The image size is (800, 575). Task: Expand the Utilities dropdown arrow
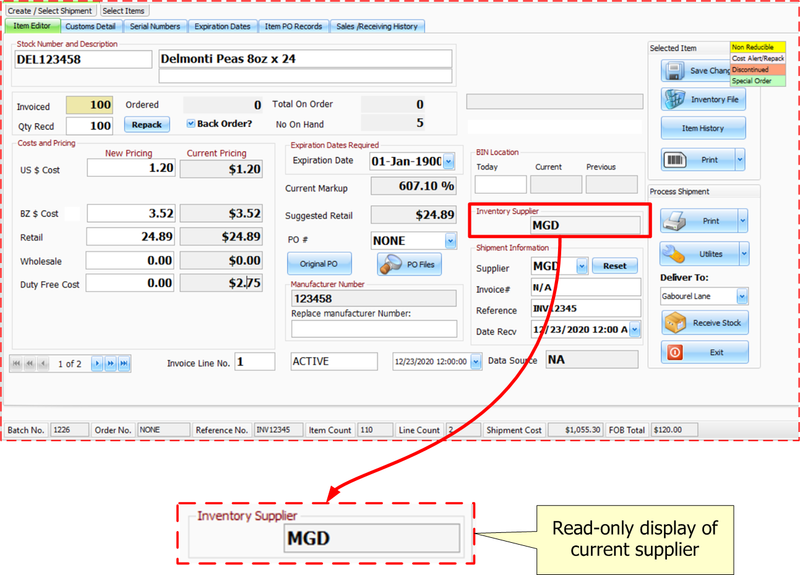[x=744, y=254]
